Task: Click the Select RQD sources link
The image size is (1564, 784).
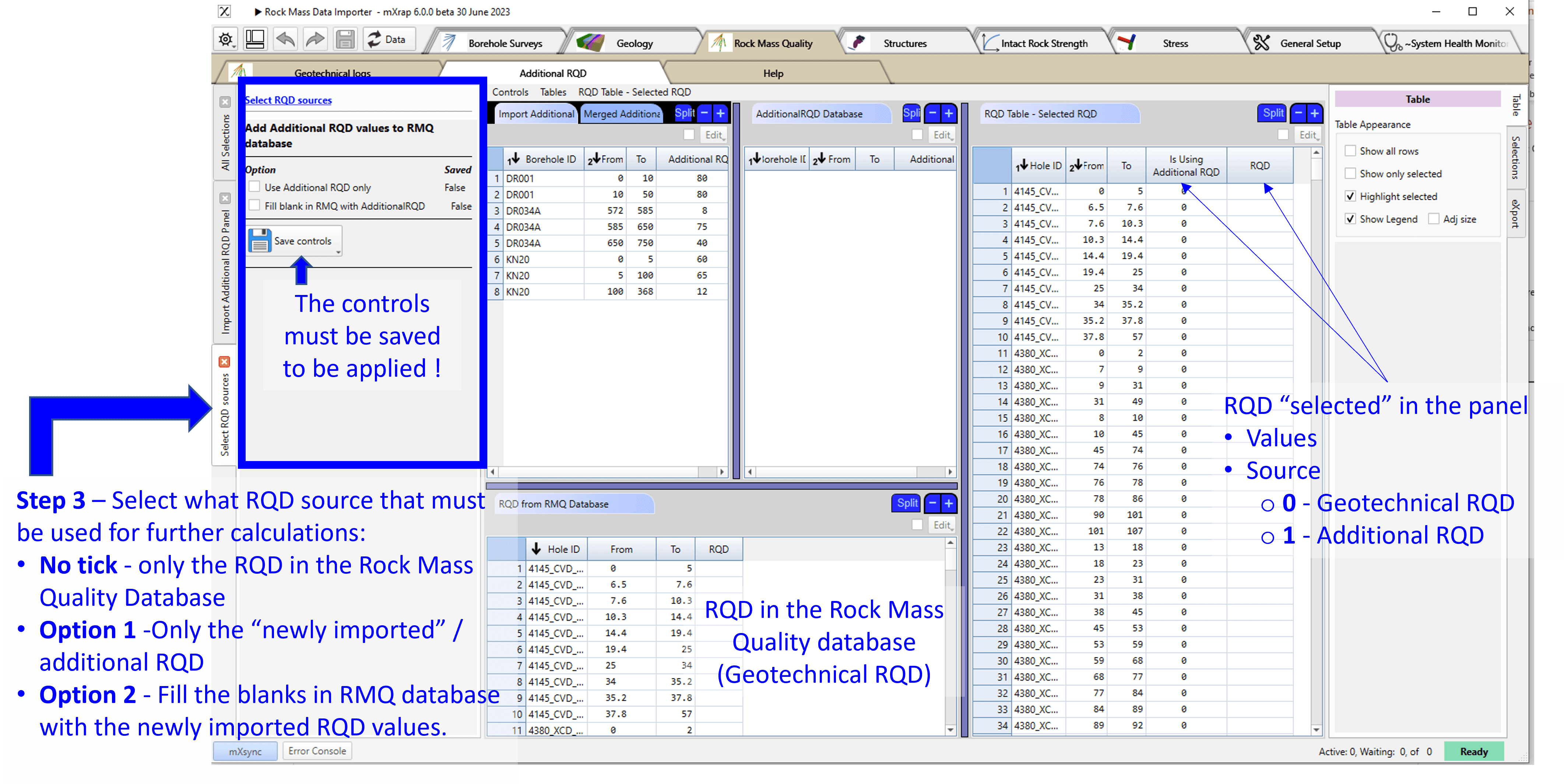Action: point(288,99)
